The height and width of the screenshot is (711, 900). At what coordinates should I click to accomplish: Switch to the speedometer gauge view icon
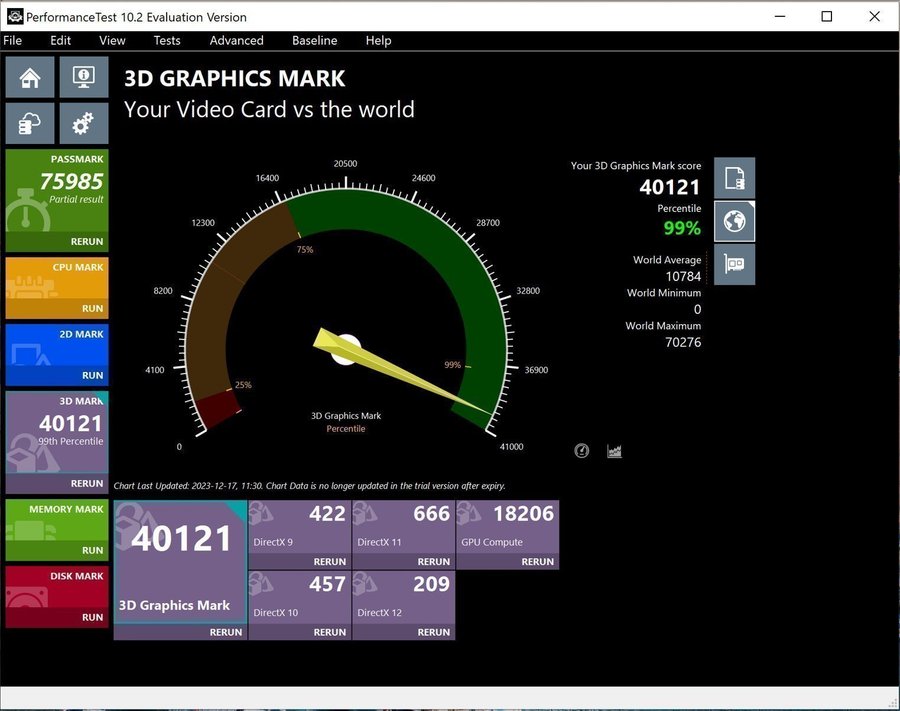click(x=582, y=451)
